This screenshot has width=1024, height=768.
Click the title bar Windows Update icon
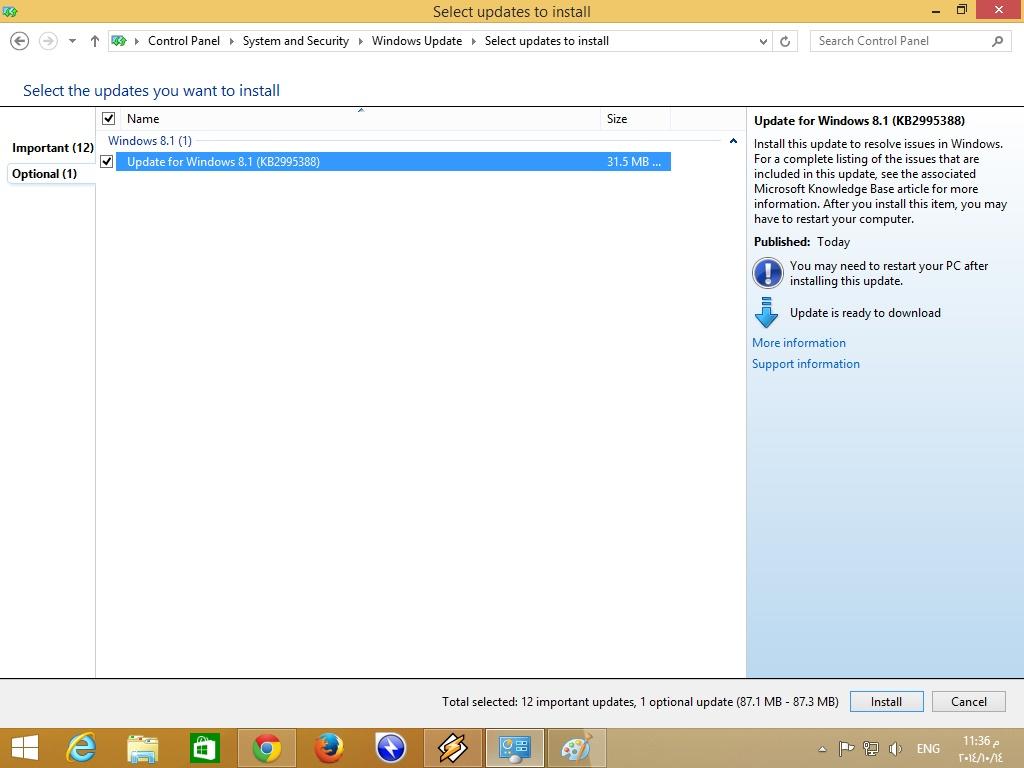10,11
